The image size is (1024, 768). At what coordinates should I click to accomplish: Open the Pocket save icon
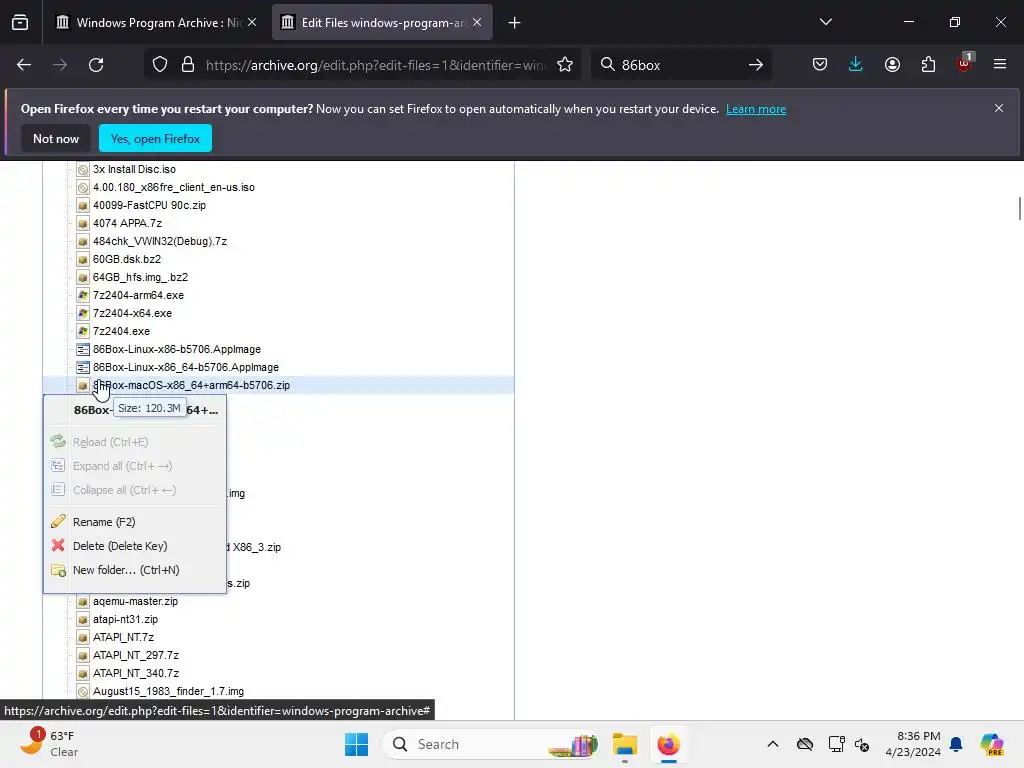pyautogui.click(x=820, y=65)
